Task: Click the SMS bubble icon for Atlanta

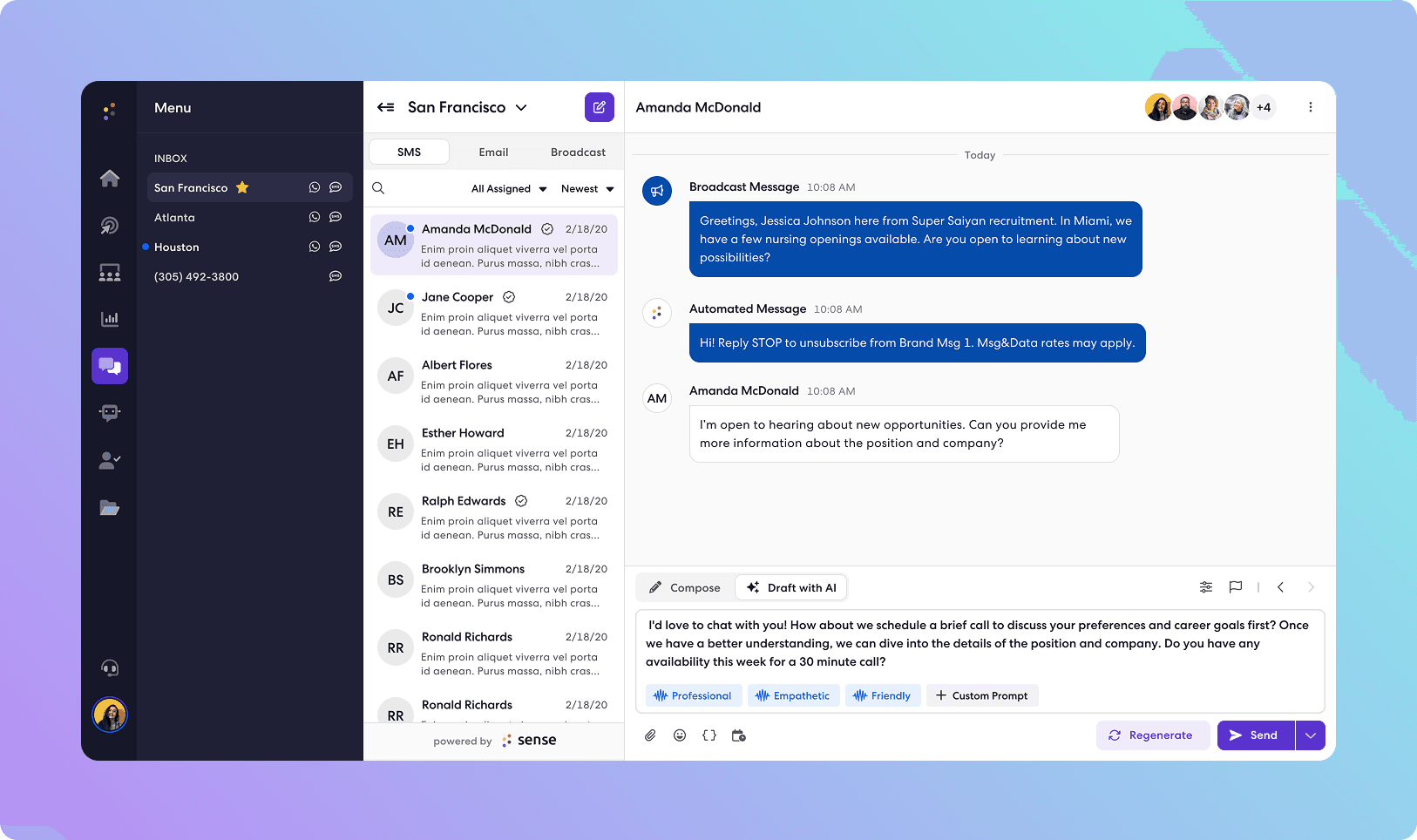Action: [336, 217]
